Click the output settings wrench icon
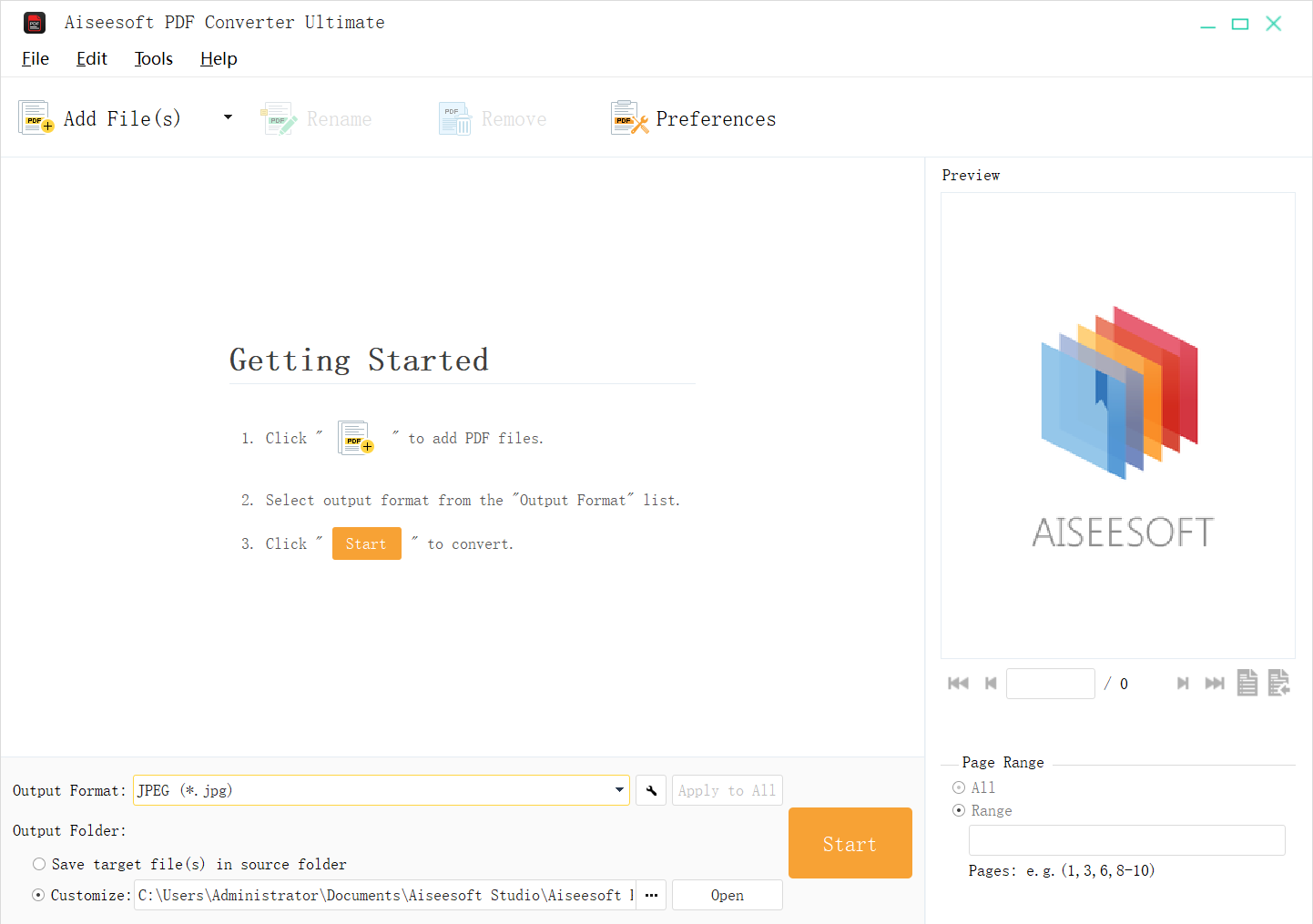This screenshot has height=924, width=1313. pyautogui.click(x=651, y=790)
